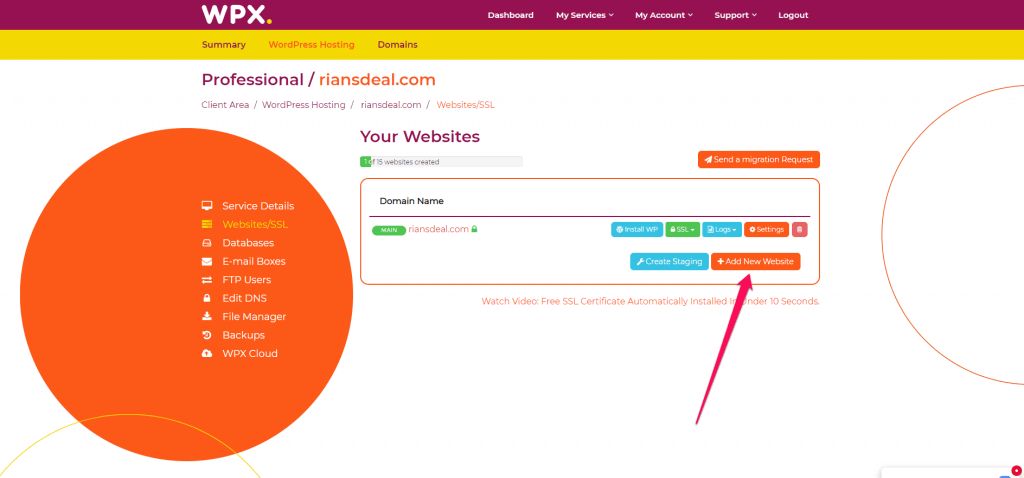The height and width of the screenshot is (478, 1024).
Task: Click the Websites/SSL breadcrumb
Action: click(466, 104)
